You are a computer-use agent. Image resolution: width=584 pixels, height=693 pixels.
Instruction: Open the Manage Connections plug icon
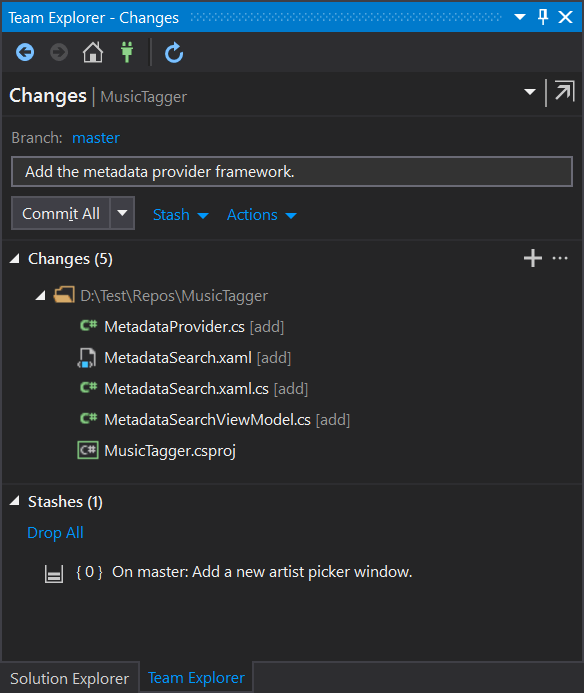(127, 53)
